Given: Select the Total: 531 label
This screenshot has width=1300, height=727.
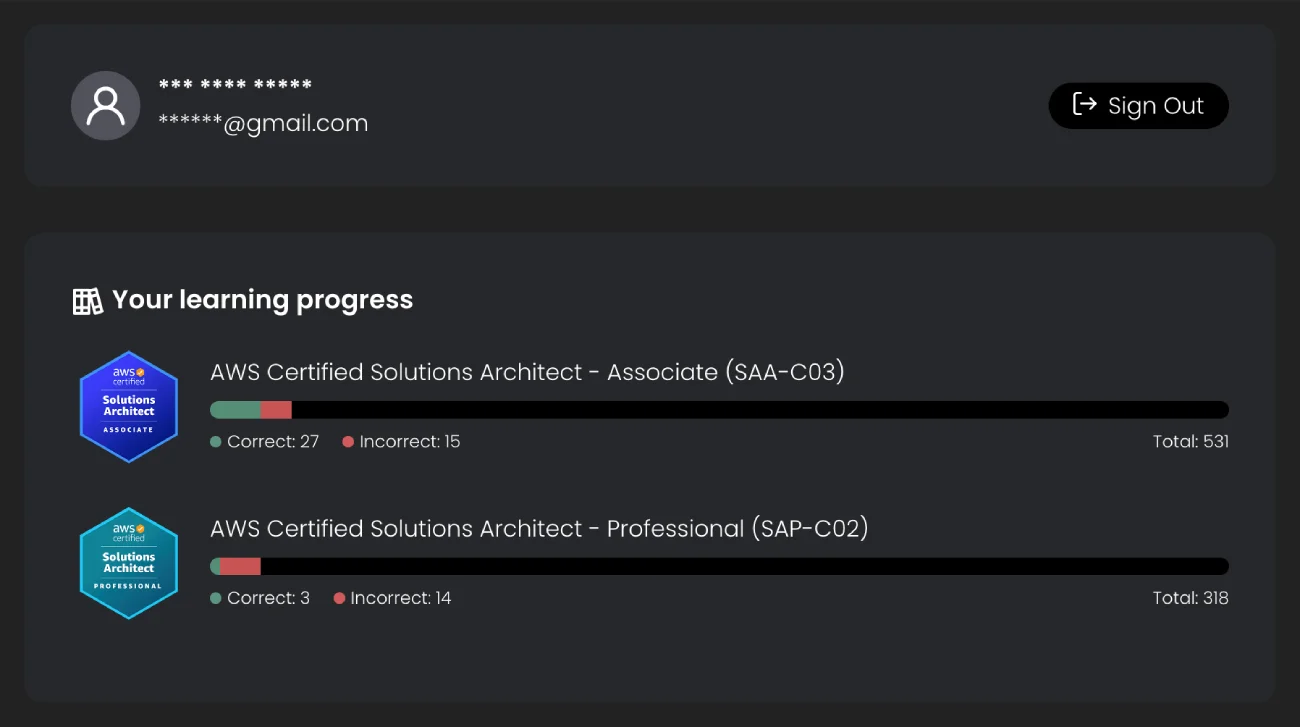Looking at the screenshot, I should point(1190,442).
